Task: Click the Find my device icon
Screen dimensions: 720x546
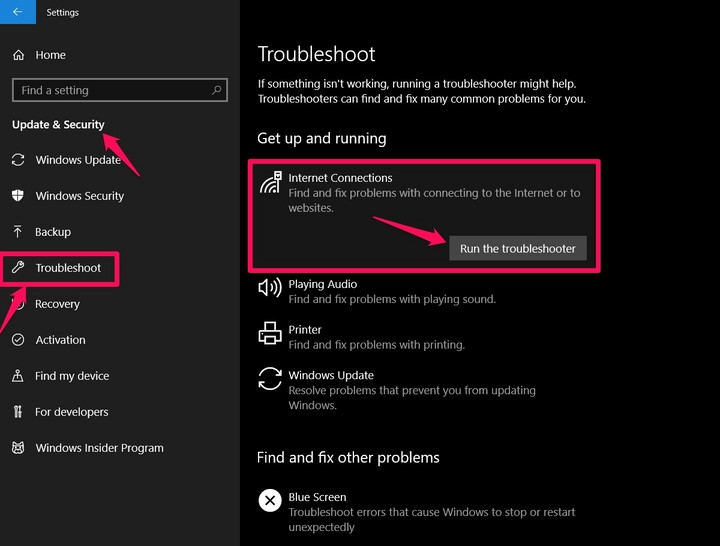Action: point(18,376)
